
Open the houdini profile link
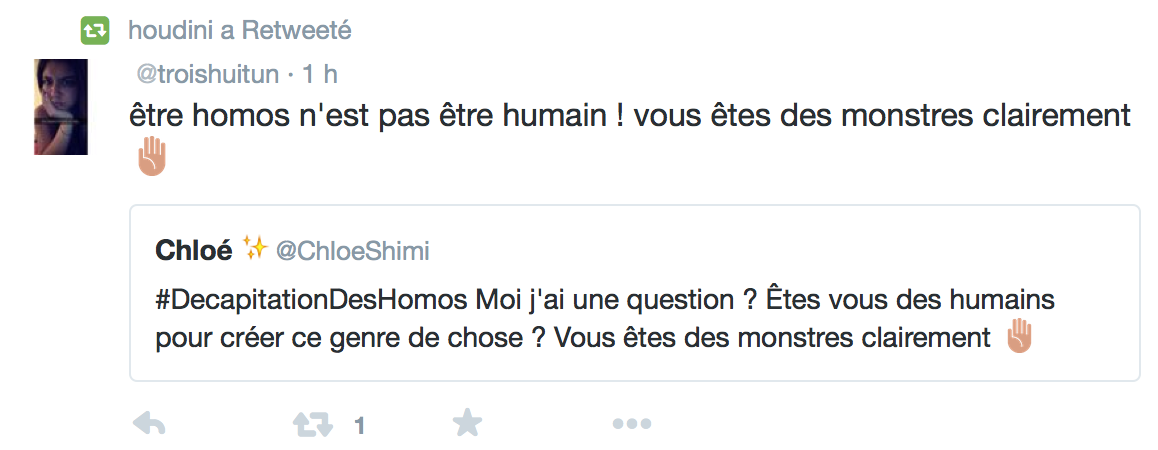coord(170,31)
